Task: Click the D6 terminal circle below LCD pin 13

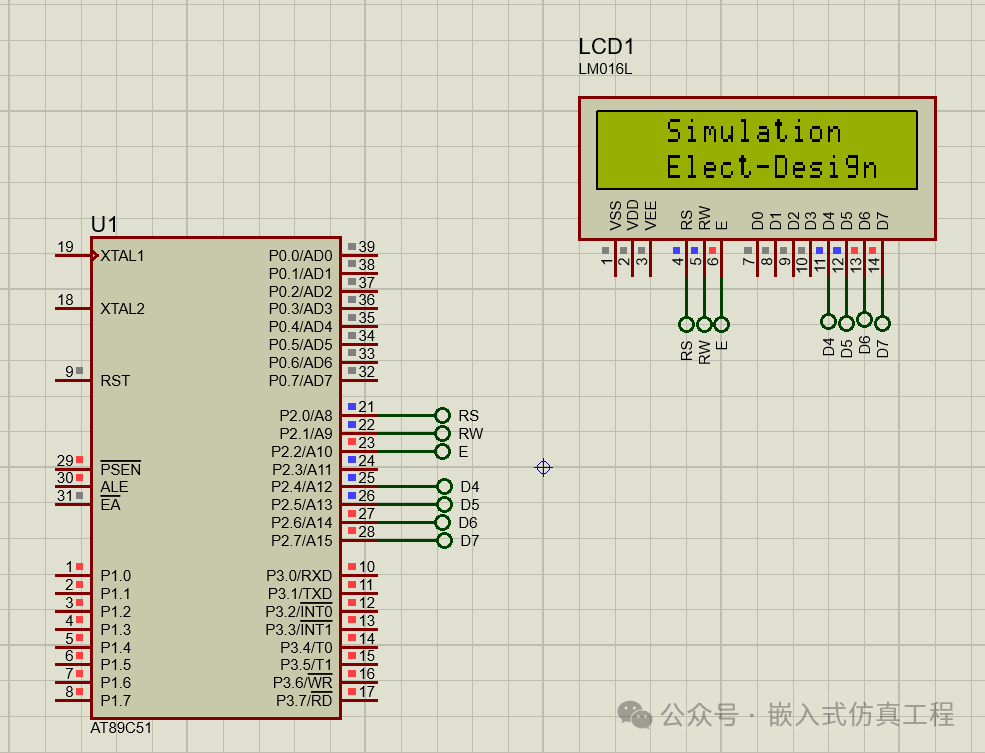Action: point(864,320)
